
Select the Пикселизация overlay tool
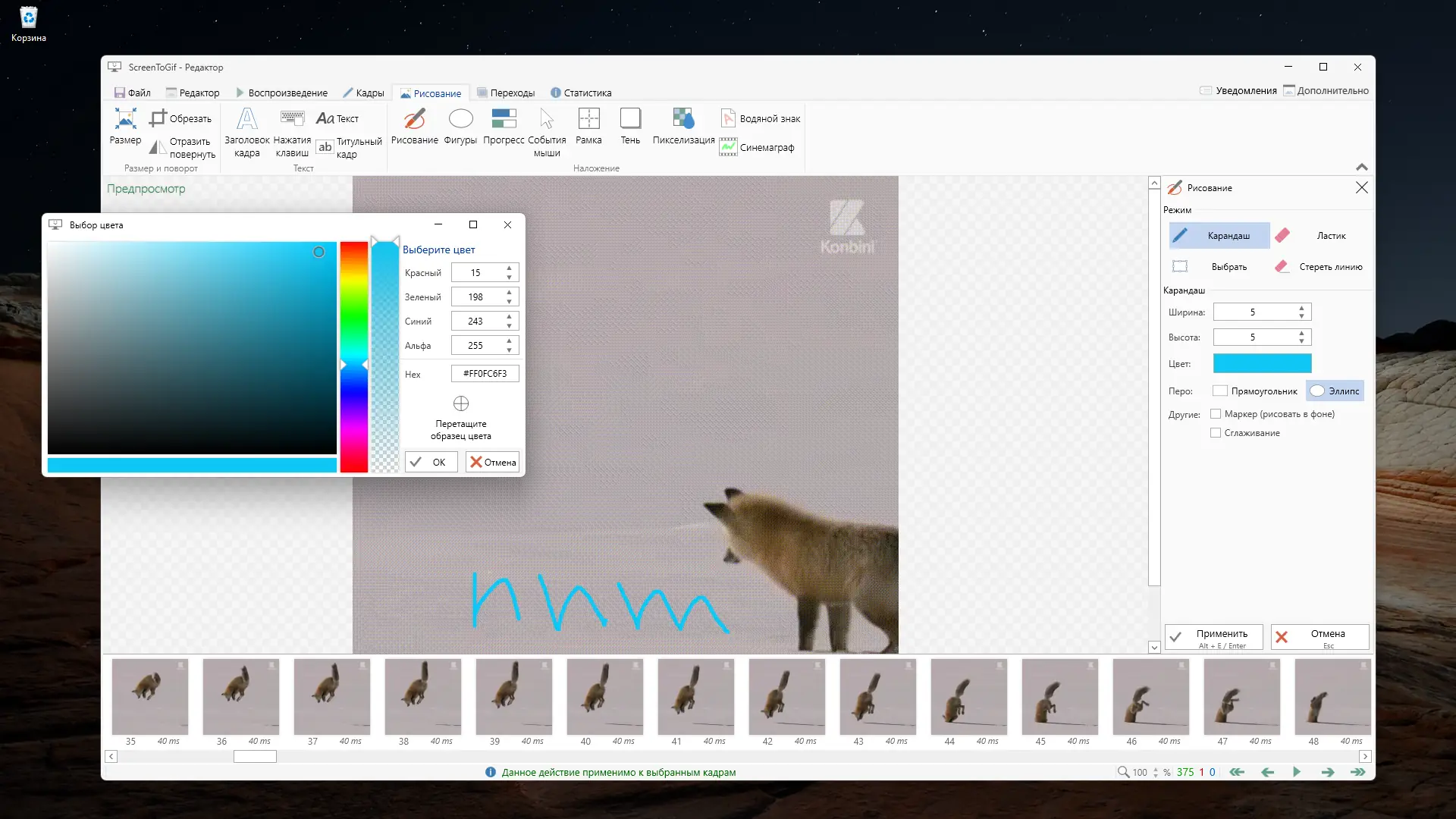(682, 126)
